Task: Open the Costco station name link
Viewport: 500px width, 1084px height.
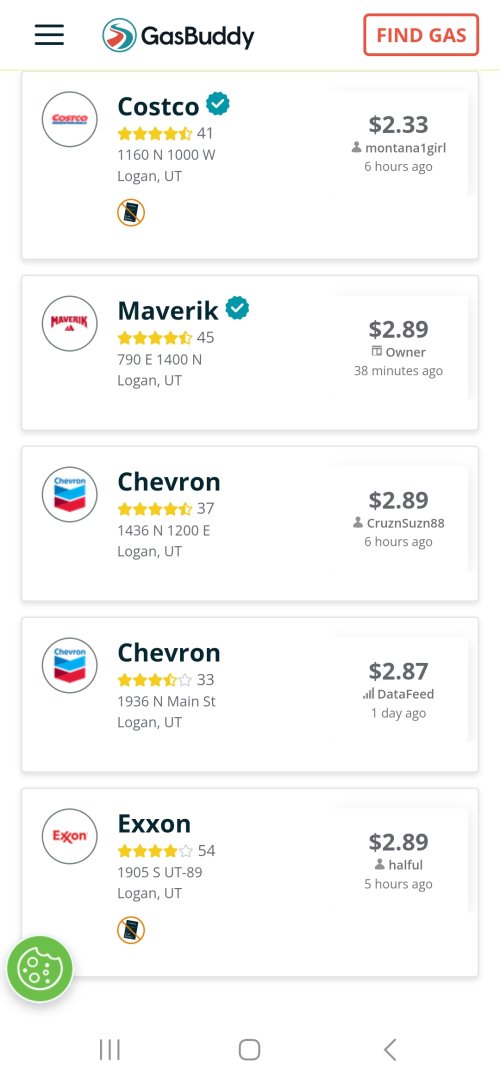Action: tap(158, 106)
